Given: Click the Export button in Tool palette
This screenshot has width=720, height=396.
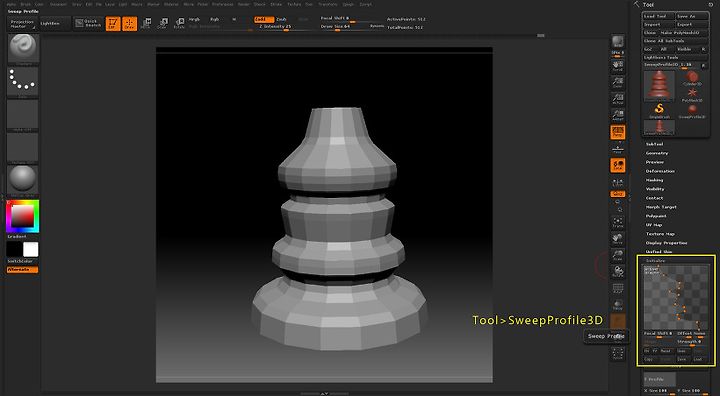Looking at the screenshot, I should pos(692,24).
